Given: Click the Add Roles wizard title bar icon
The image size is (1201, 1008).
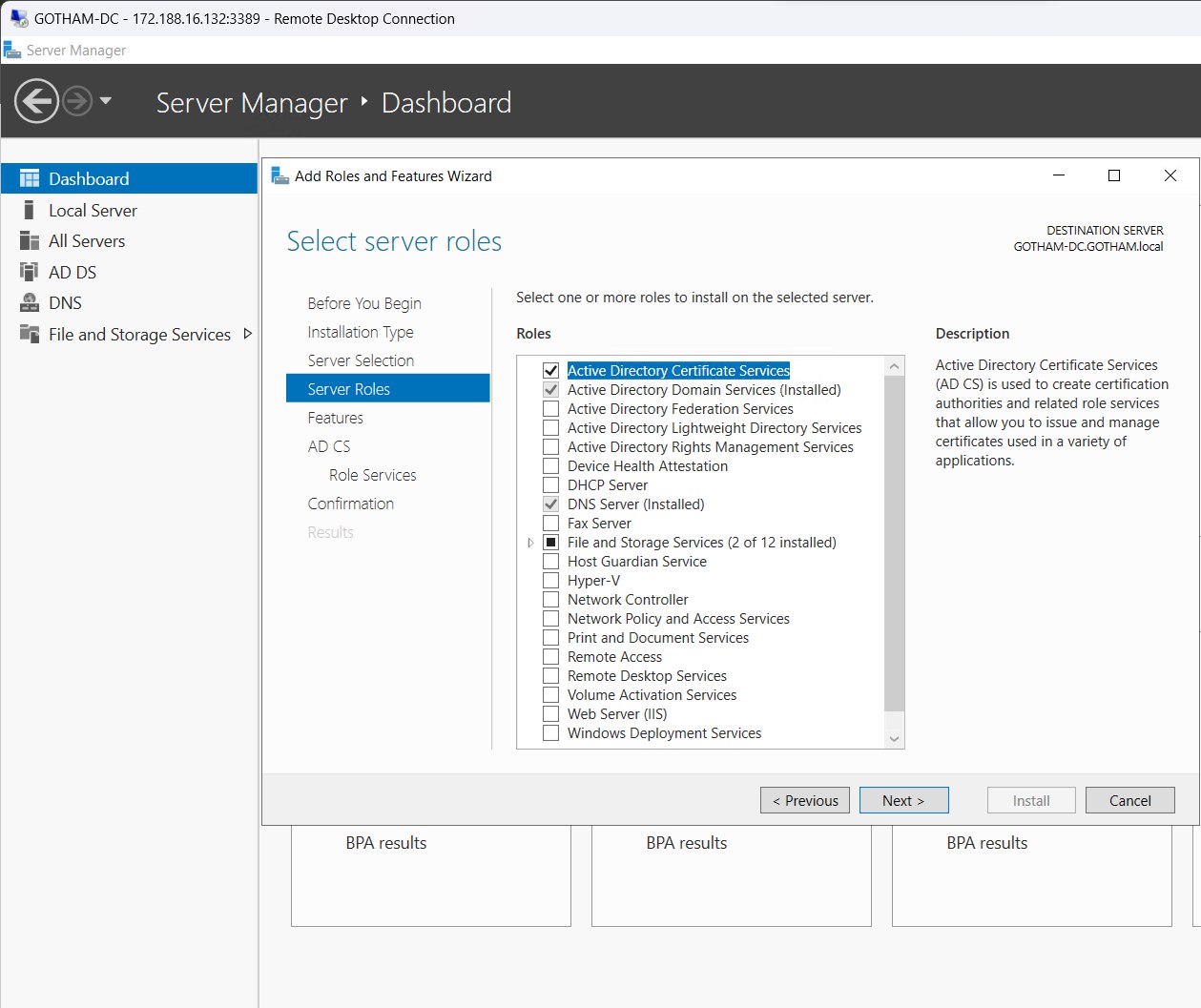Looking at the screenshot, I should pos(280,175).
